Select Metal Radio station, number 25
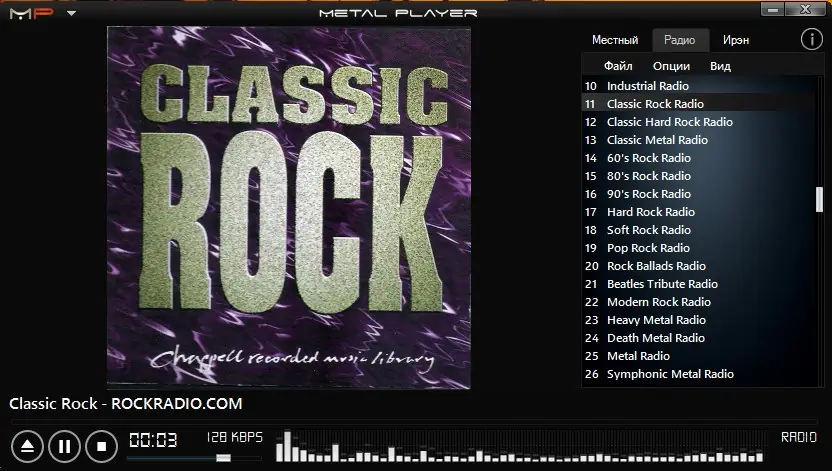832x471 pixels. click(x=698, y=356)
